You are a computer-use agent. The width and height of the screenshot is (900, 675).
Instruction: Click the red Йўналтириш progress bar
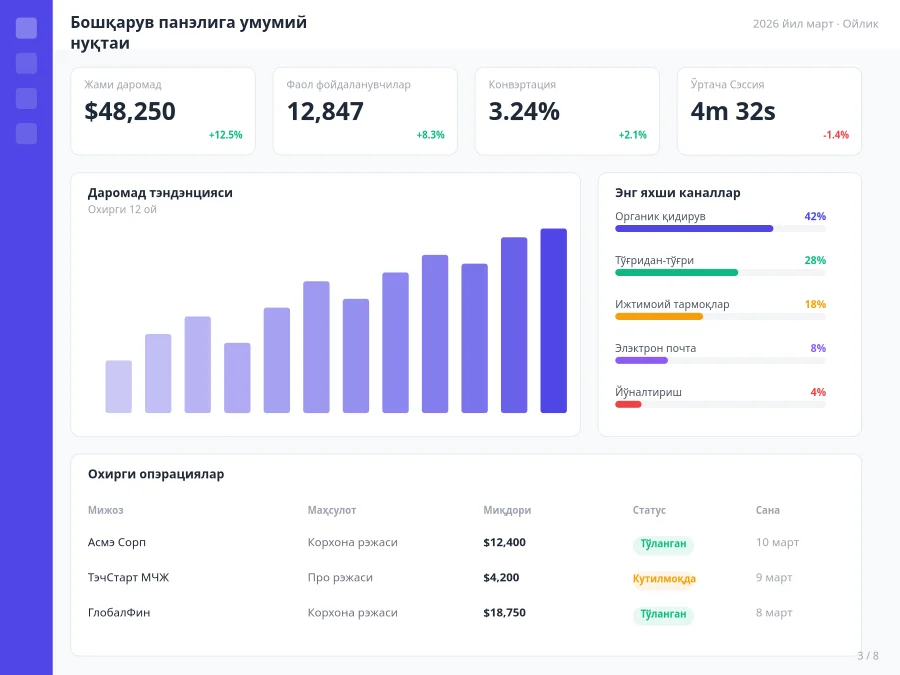(x=628, y=405)
